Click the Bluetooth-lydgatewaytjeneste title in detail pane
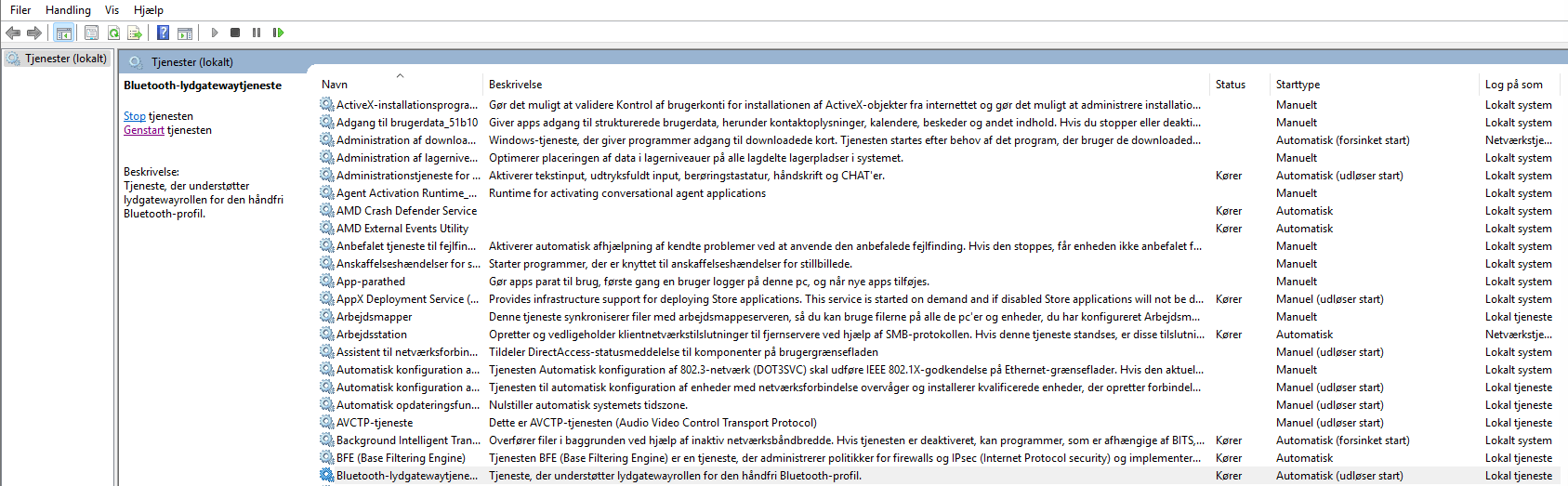The width and height of the screenshot is (1568, 486). pyautogui.click(x=203, y=85)
